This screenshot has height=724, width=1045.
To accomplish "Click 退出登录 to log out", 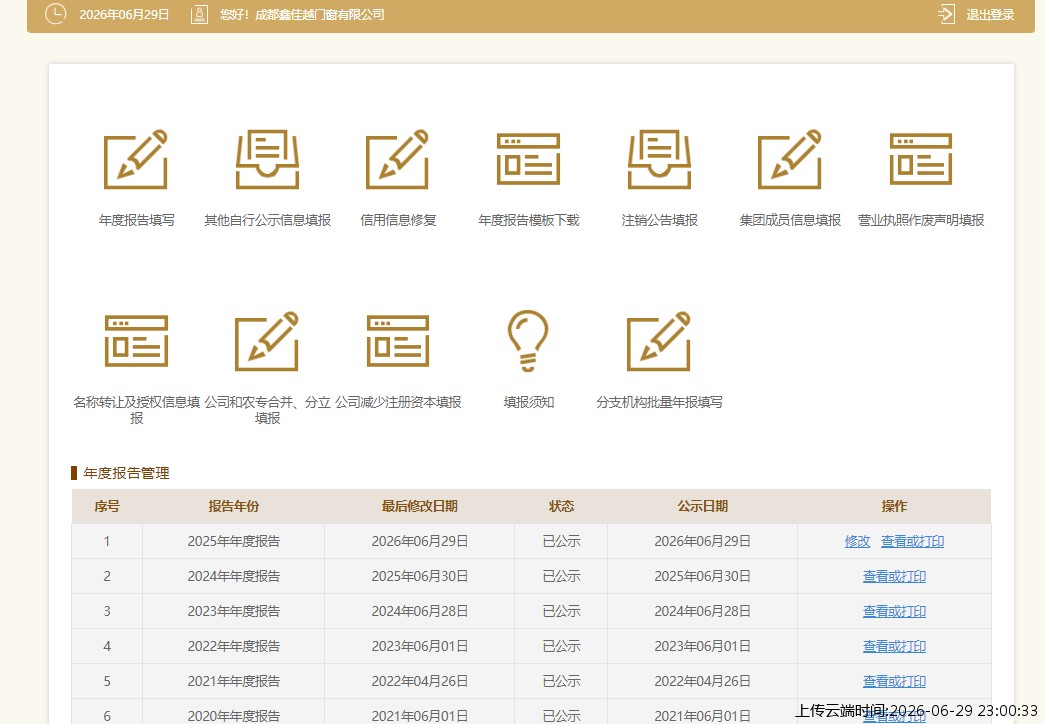I will click(x=990, y=15).
